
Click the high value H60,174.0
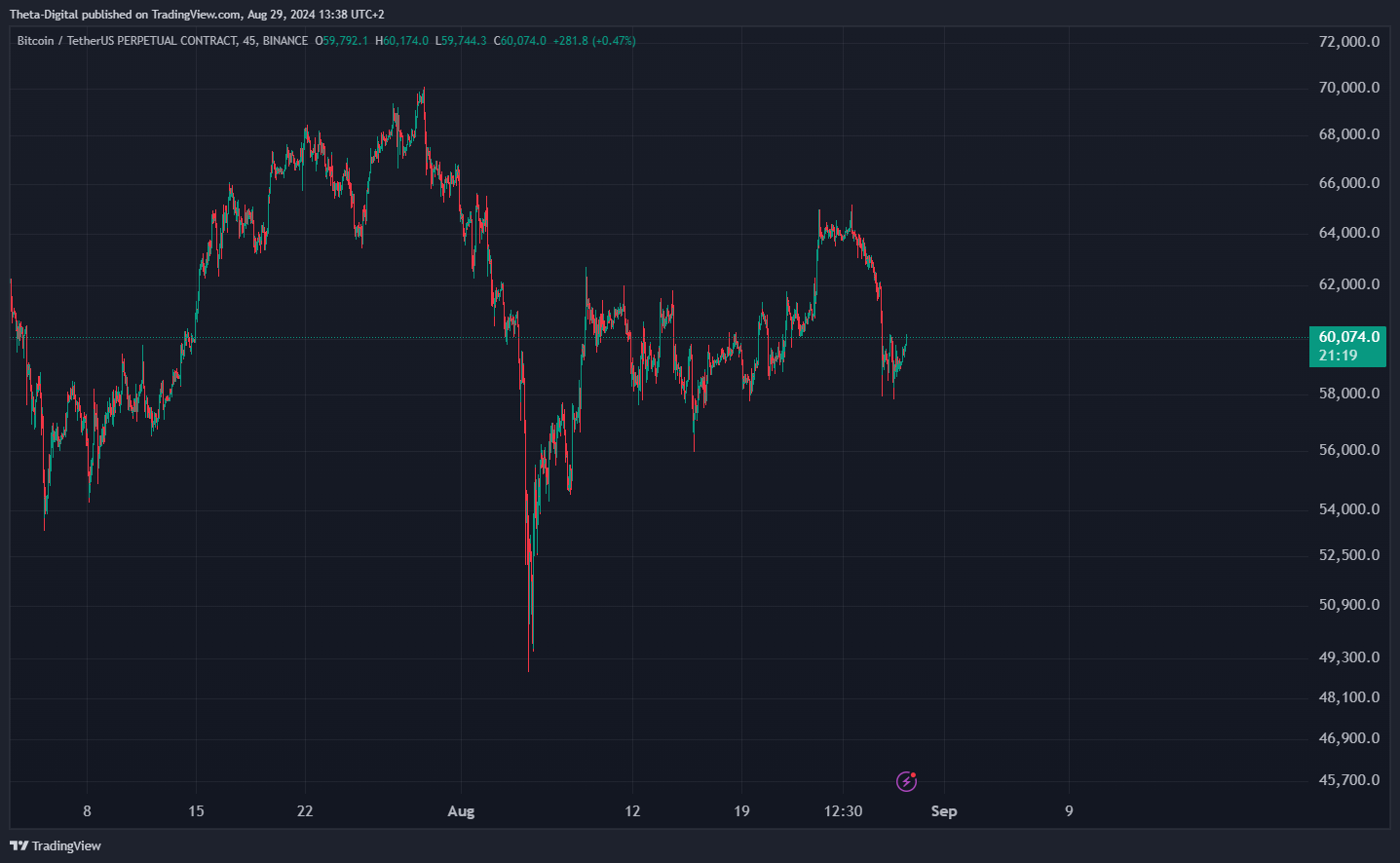401,41
